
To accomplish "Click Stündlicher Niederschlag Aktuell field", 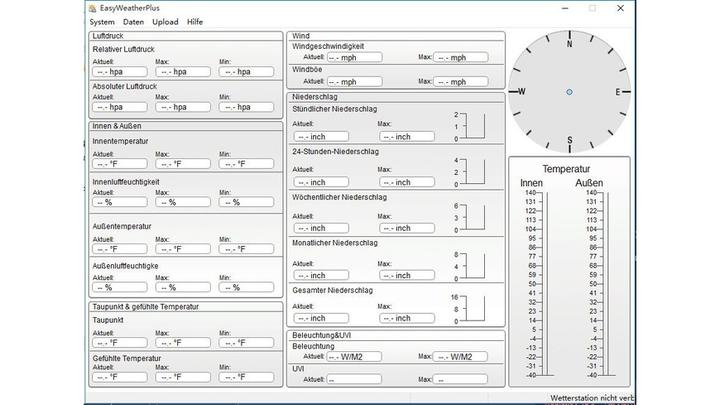I will point(321,137).
